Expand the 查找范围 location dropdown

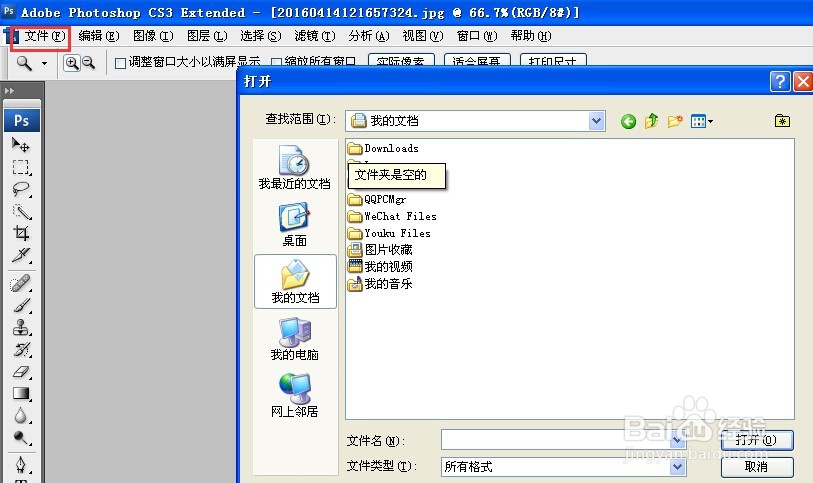(596, 121)
